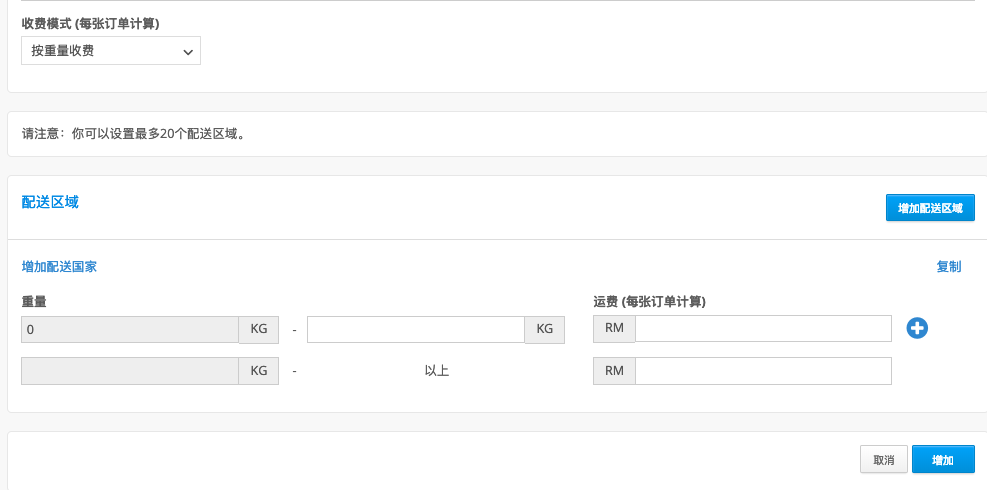Click the empty greyed weight field in 以上 row
The image size is (987, 490).
(130, 371)
